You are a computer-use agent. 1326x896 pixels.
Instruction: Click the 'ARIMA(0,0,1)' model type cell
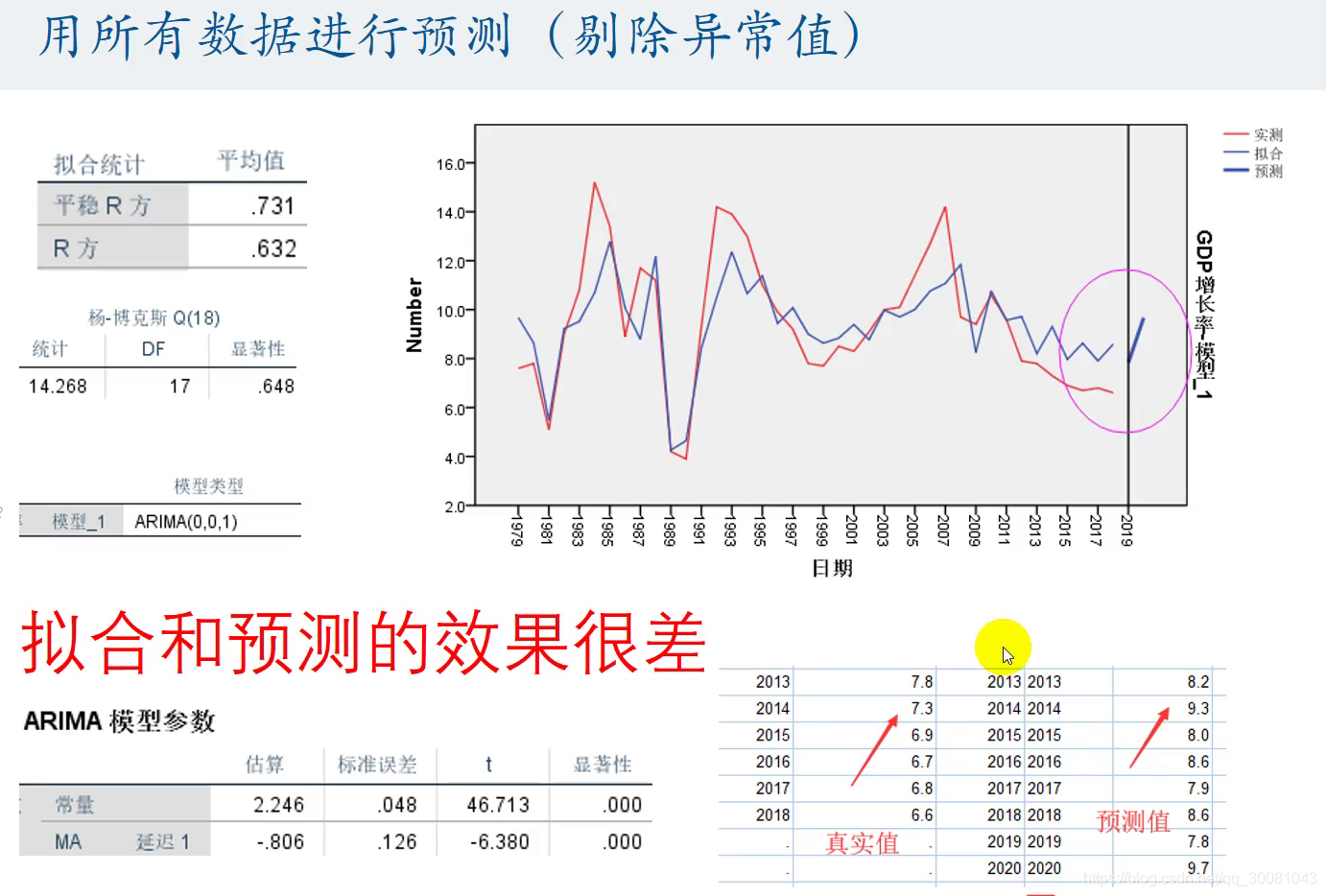[x=186, y=521]
